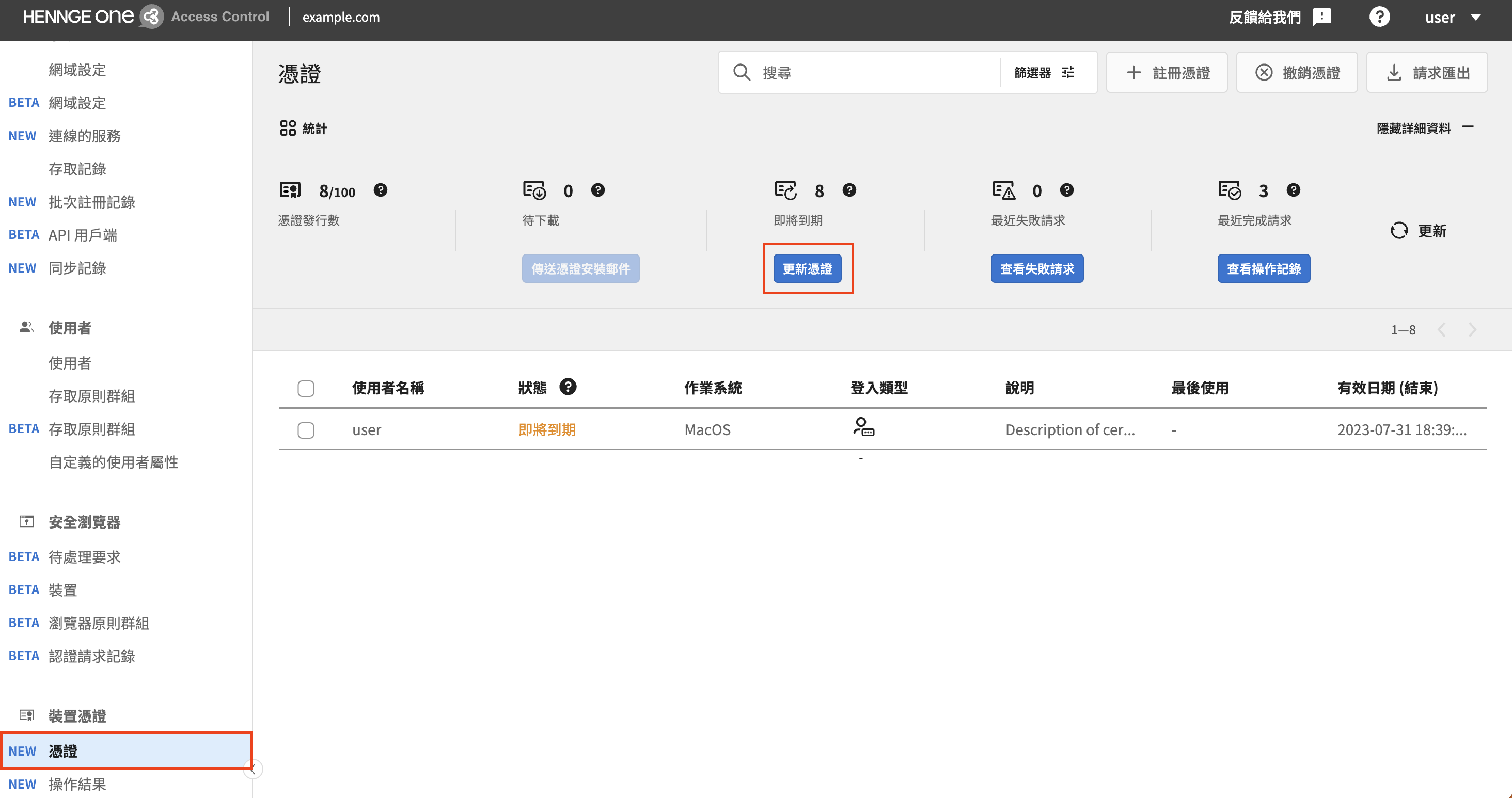Click the Description of cer... cell
Image resolution: width=1512 pixels, height=798 pixels.
[x=1070, y=429]
